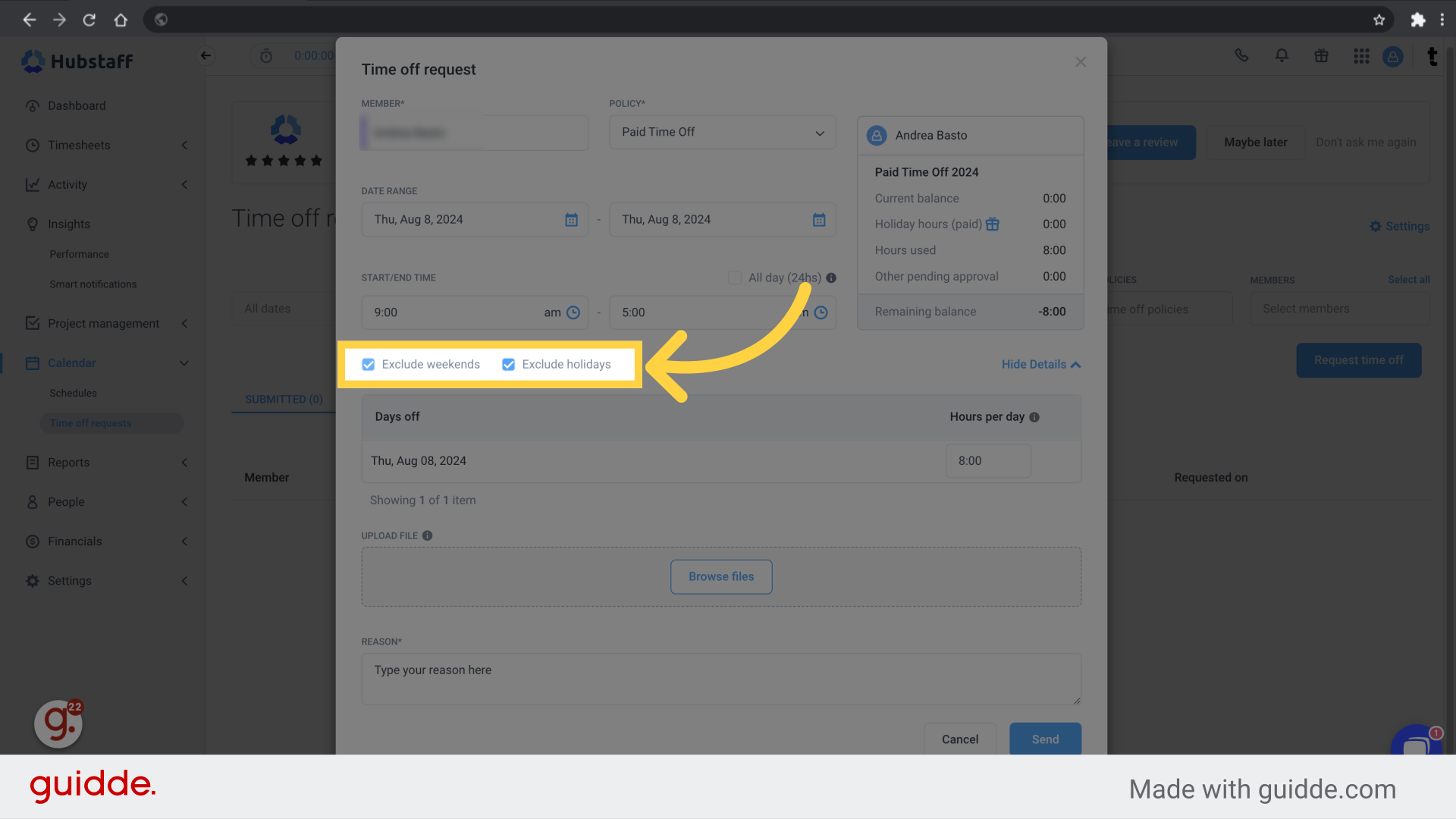Click Browse files button

(721, 576)
